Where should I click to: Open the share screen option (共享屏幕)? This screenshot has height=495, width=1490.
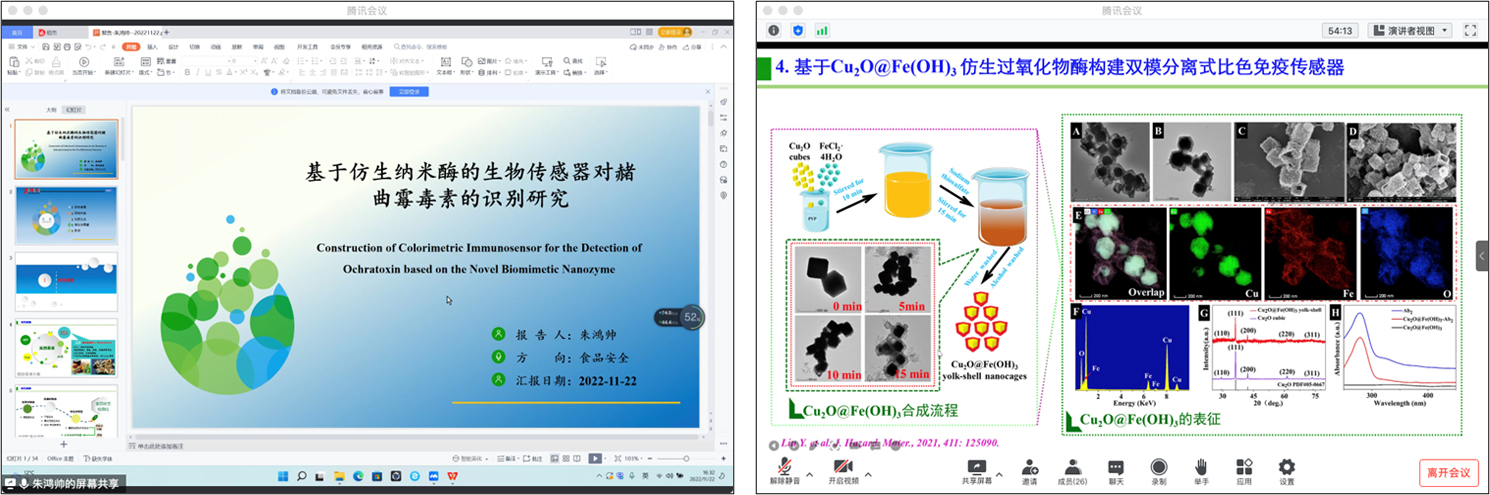point(976,468)
